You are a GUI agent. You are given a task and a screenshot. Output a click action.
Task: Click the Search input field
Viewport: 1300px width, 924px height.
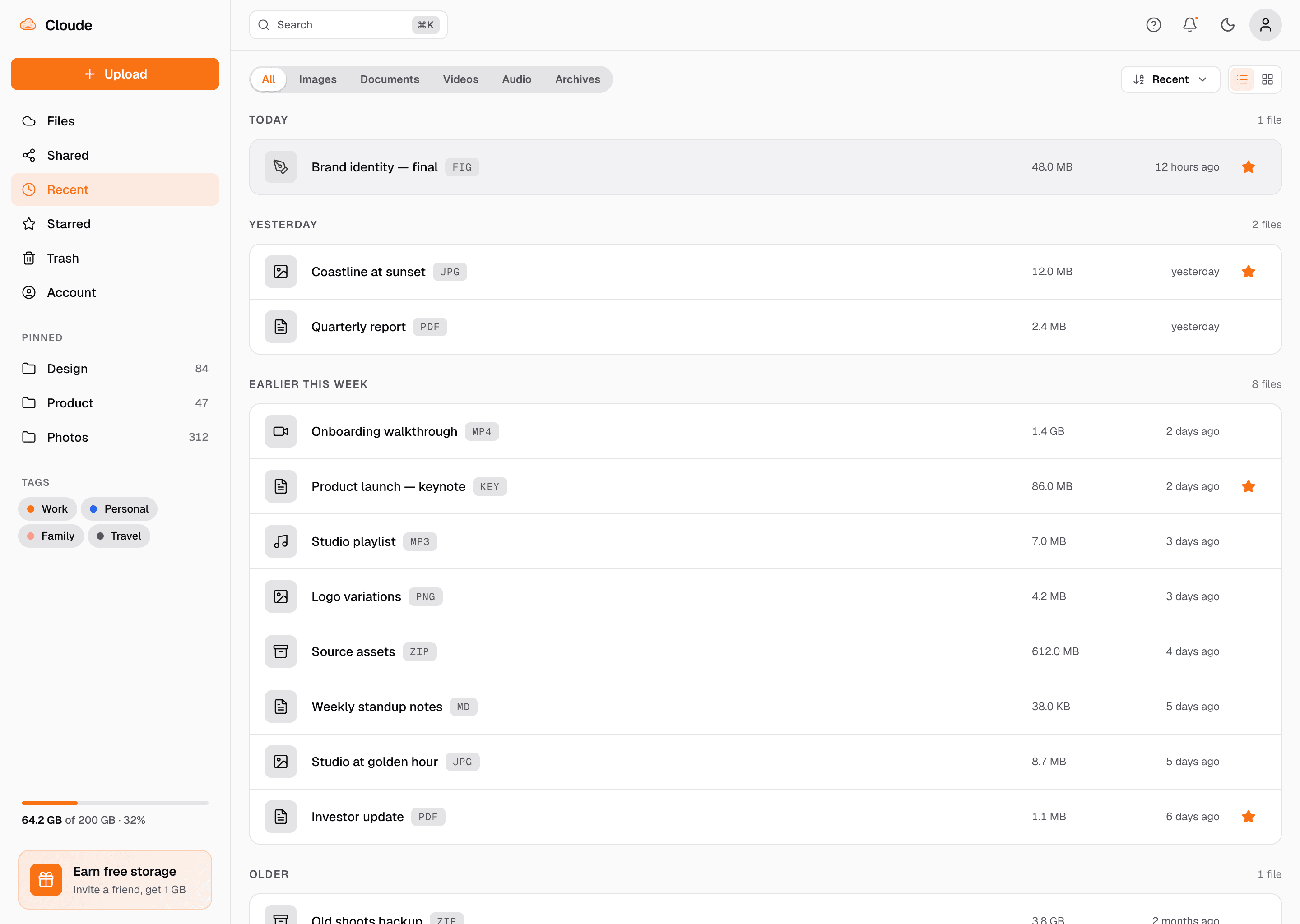click(348, 25)
